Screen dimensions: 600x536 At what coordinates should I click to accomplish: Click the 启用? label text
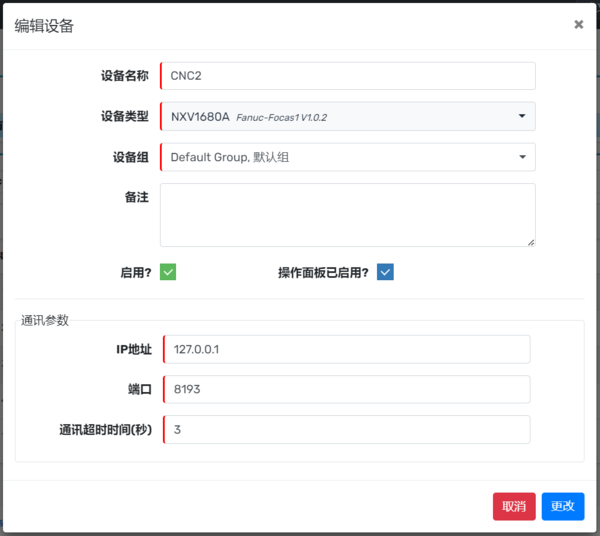(136, 272)
